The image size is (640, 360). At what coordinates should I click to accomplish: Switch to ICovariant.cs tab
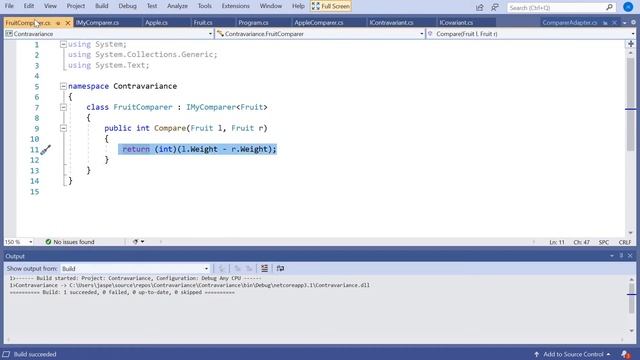(x=456, y=23)
